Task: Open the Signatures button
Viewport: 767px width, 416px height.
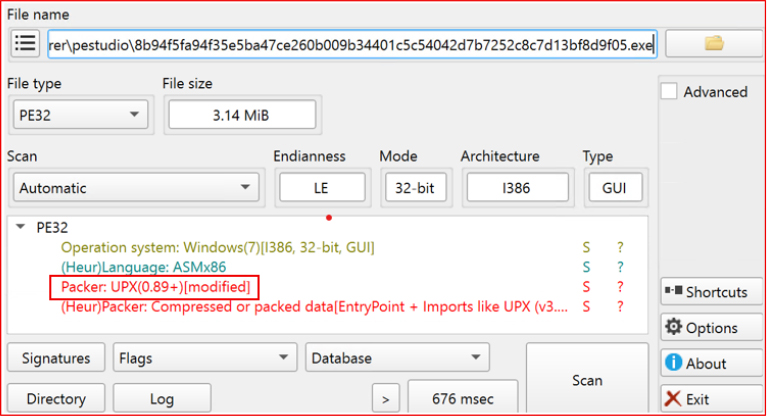Action: 56,358
